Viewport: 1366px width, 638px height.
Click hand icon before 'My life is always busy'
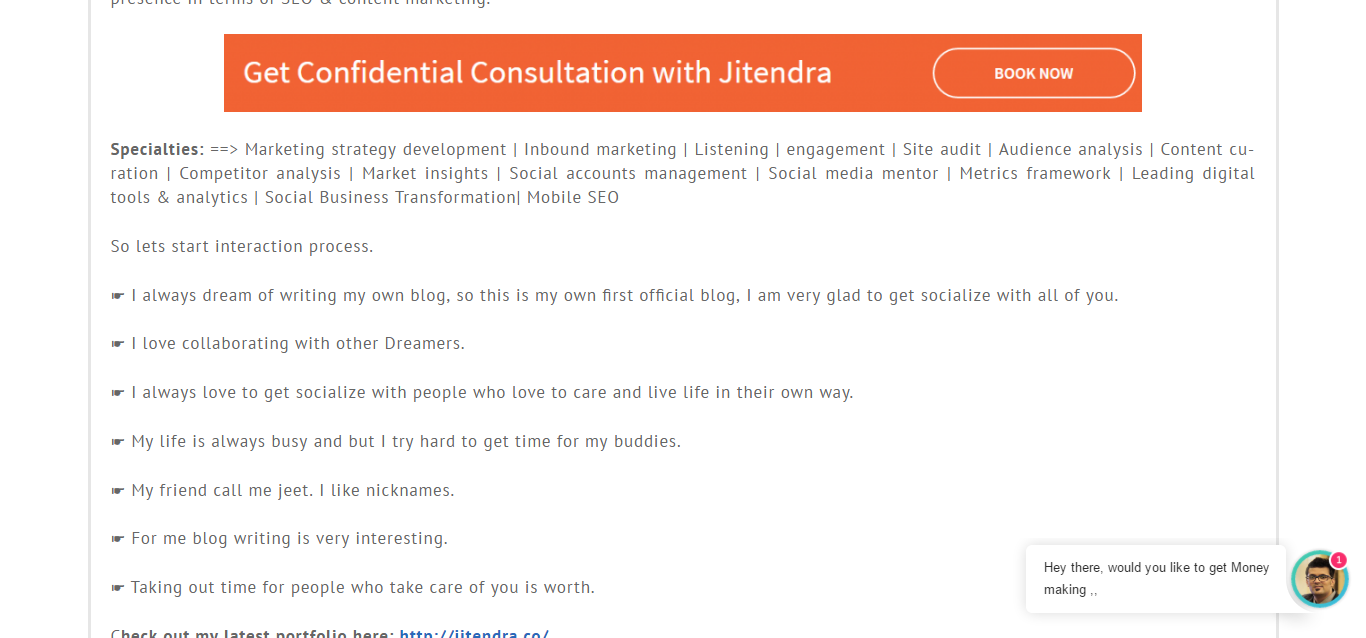(x=118, y=442)
